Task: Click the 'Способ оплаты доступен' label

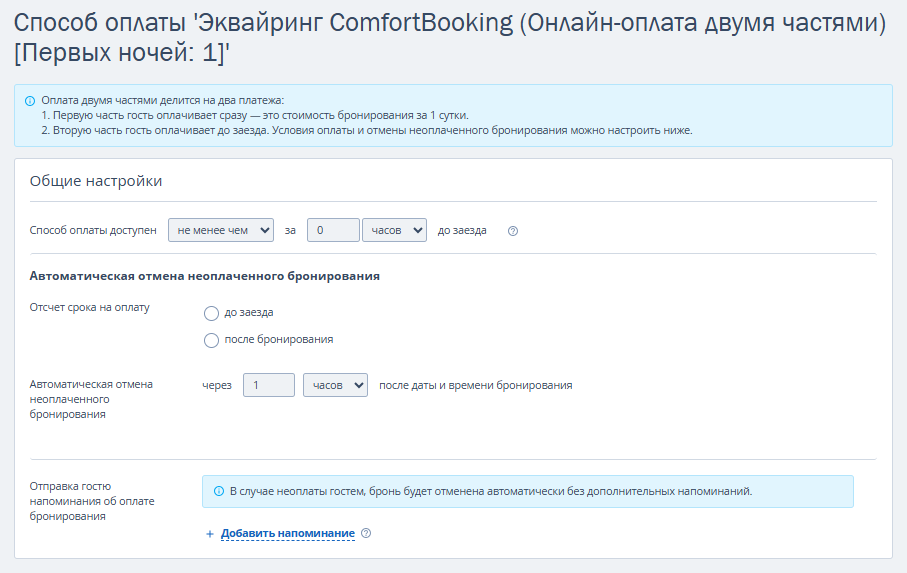Action: pyautogui.click(x=93, y=230)
